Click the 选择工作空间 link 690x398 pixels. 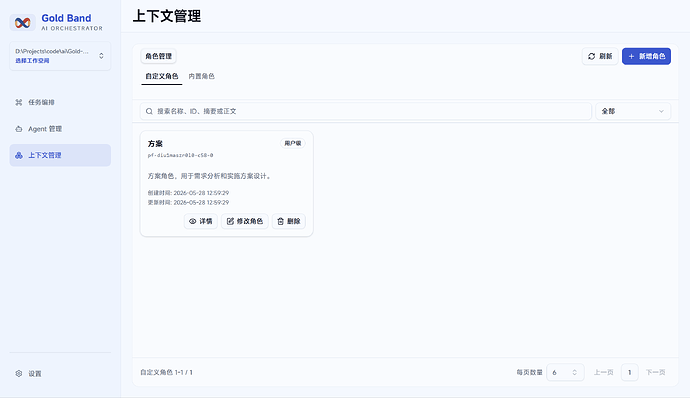(32, 61)
